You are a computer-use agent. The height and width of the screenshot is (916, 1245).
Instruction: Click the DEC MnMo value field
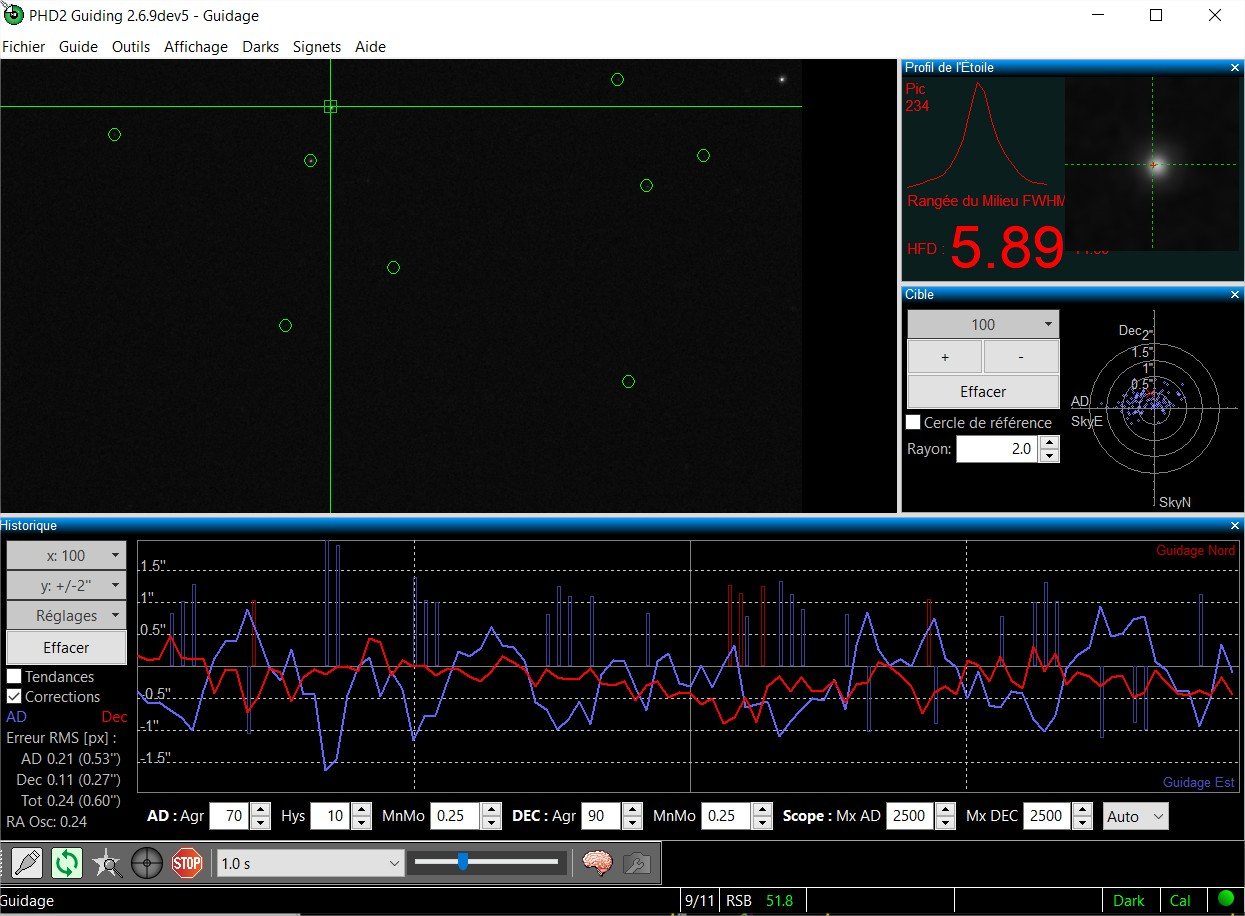point(728,816)
